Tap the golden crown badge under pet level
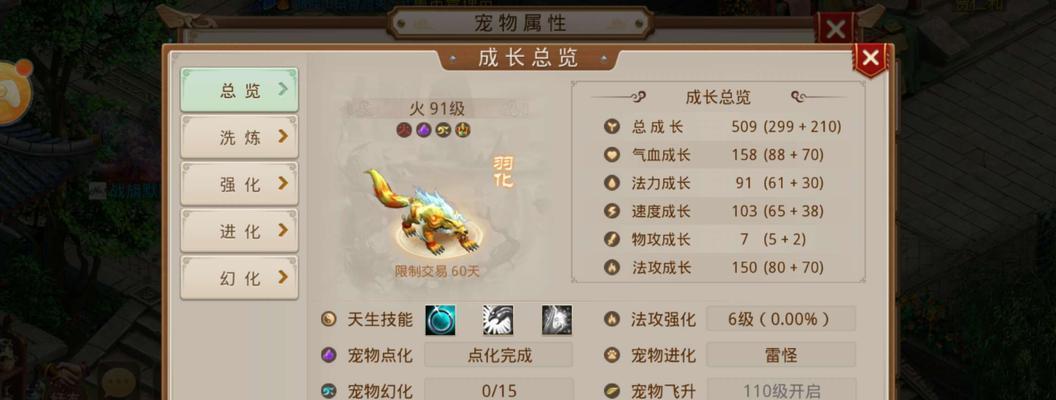The height and width of the screenshot is (400, 1056). tap(463, 131)
